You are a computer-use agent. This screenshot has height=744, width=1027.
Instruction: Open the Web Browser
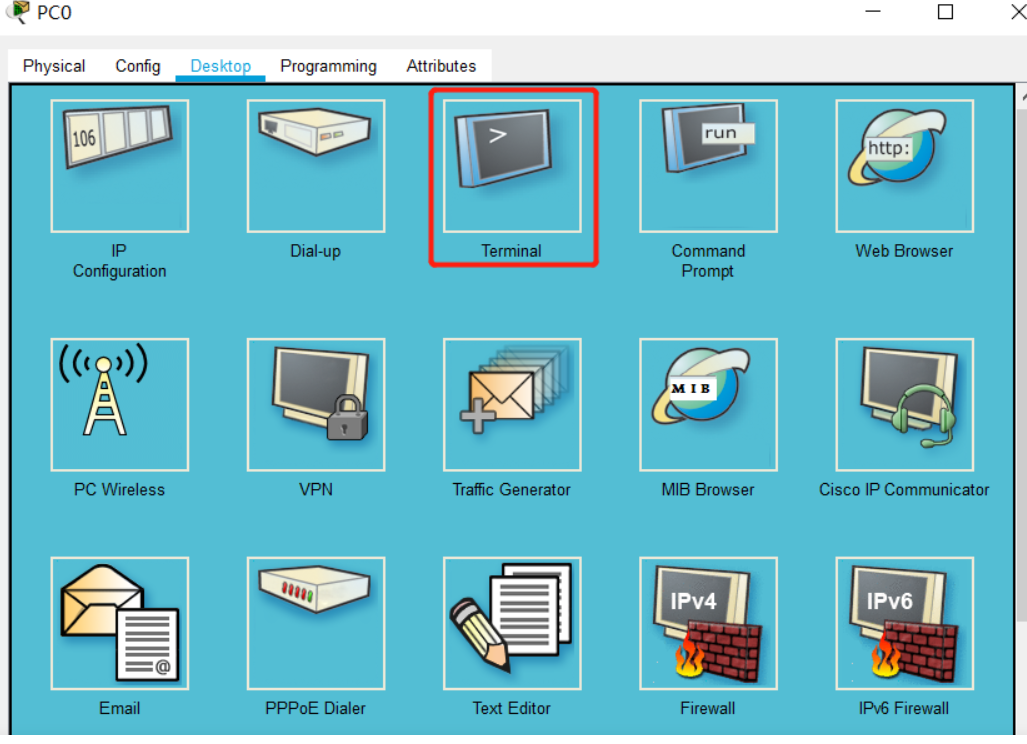click(x=905, y=166)
